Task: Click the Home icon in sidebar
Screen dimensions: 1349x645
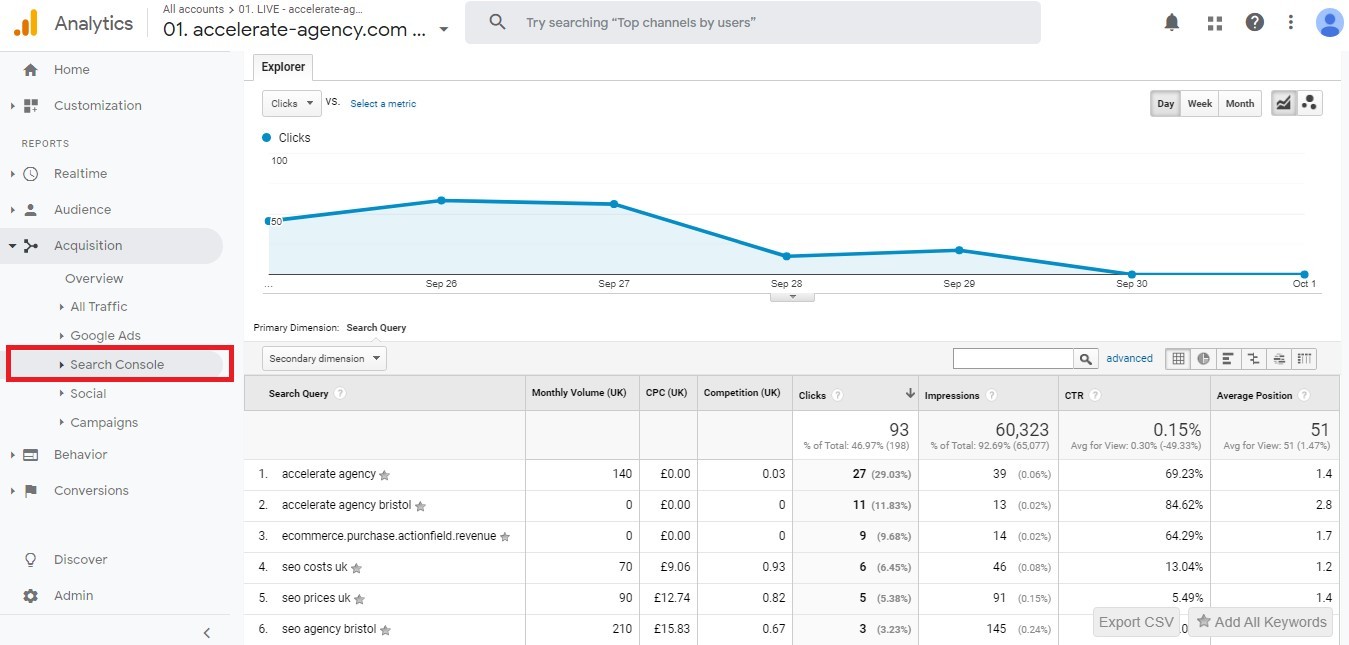Action: coord(30,70)
